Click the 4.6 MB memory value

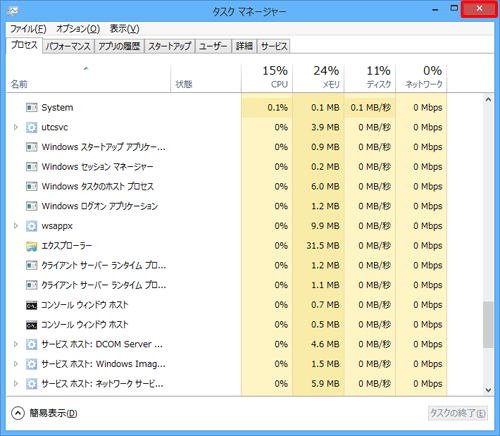[325, 344]
